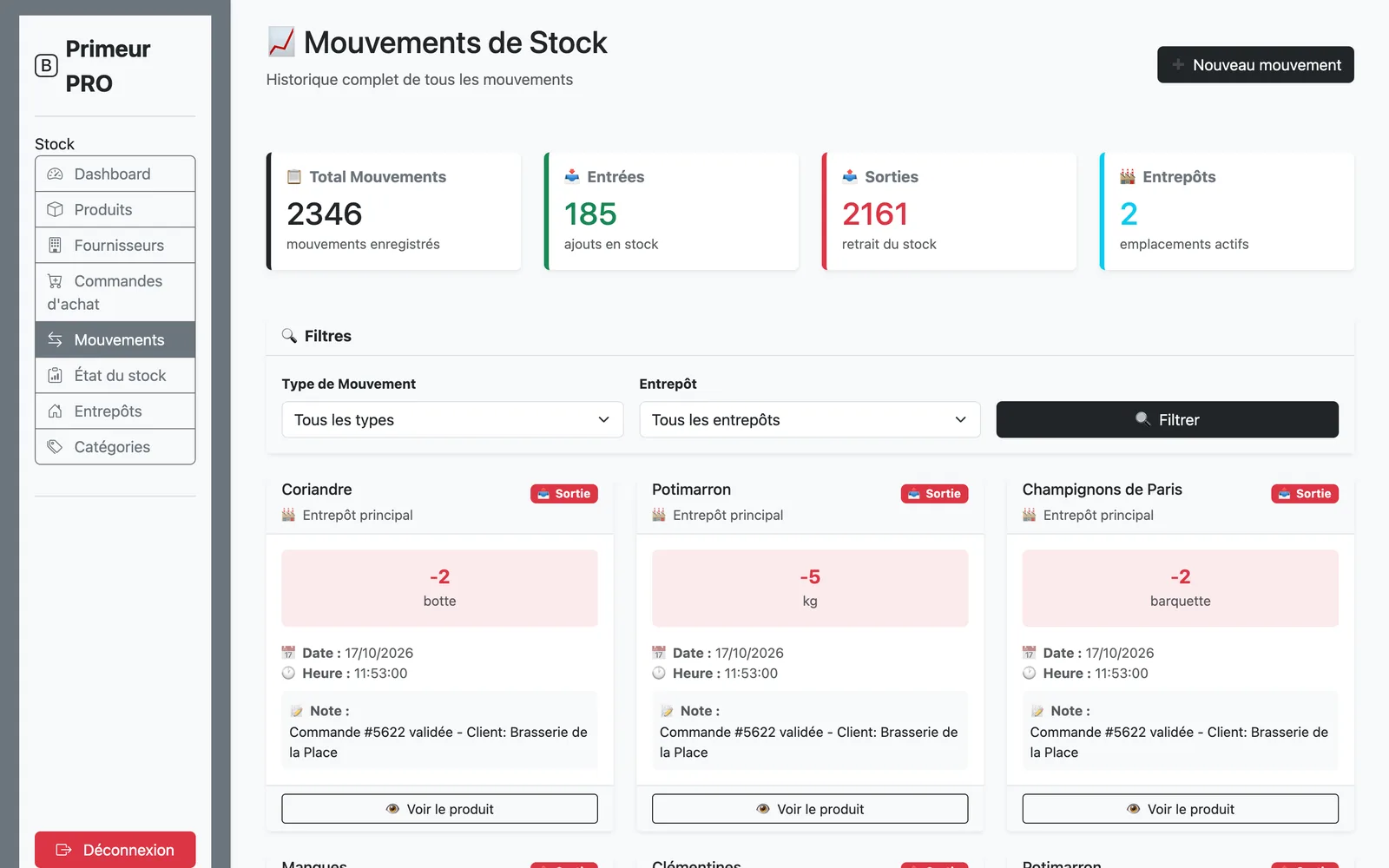Click the chart icon next to Mouvements de Stock
This screenshot has width=1389, height=868.
[x=281, y=42]
